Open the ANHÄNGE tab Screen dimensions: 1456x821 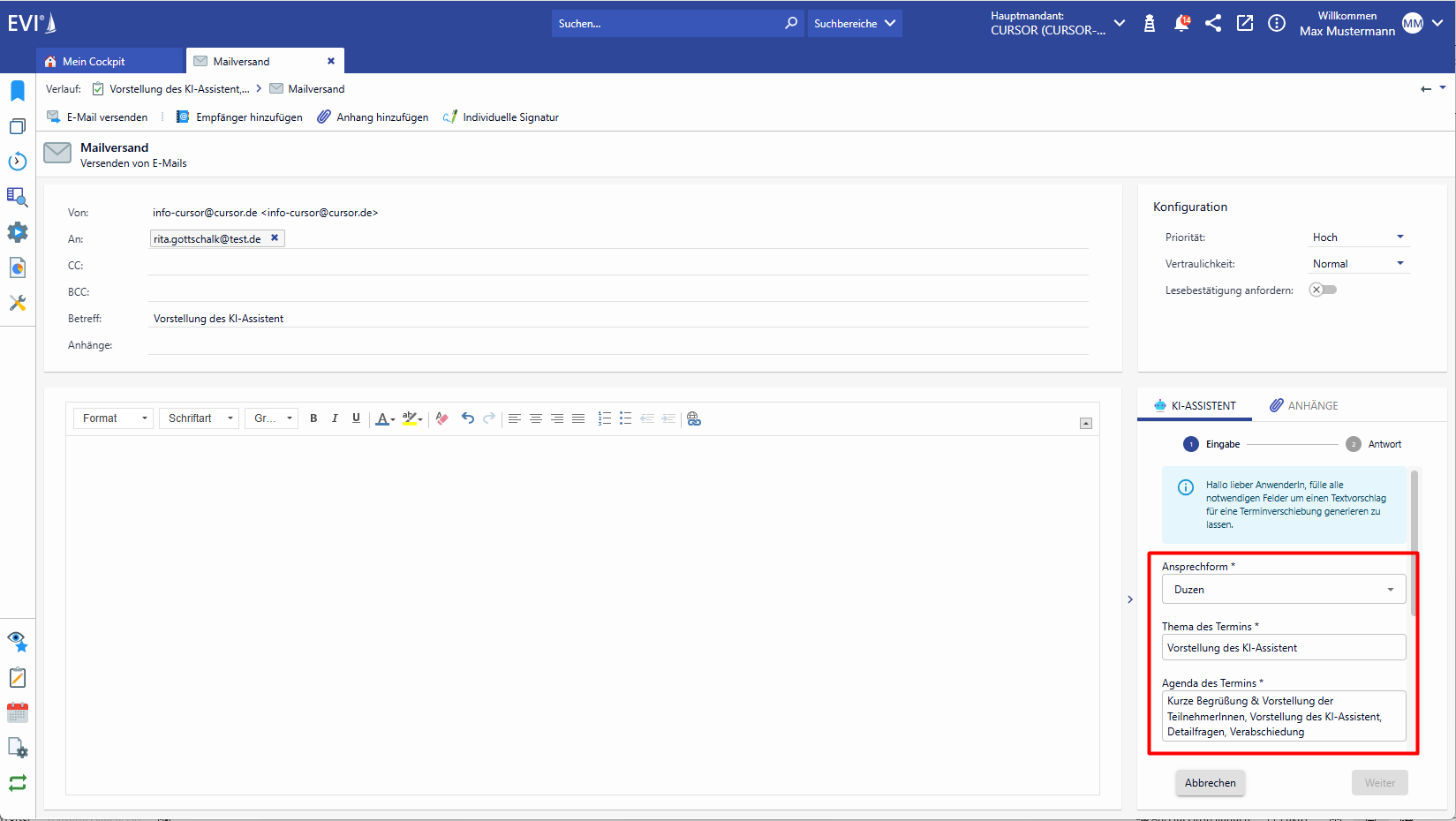[1304, 406]
